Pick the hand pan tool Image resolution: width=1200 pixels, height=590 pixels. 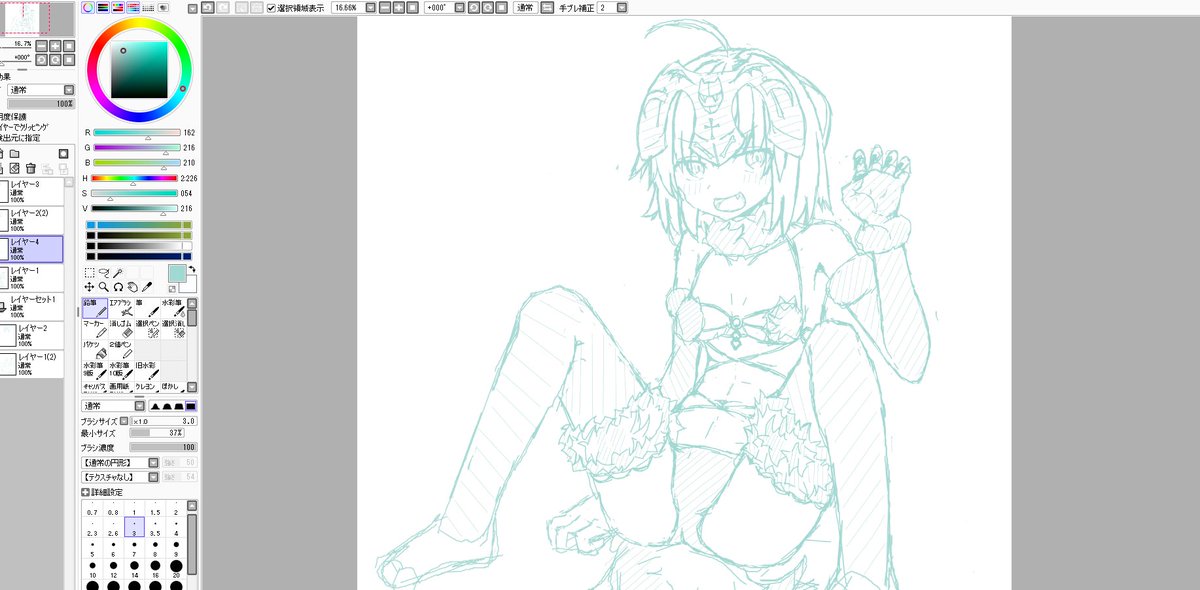coord(132,287)
